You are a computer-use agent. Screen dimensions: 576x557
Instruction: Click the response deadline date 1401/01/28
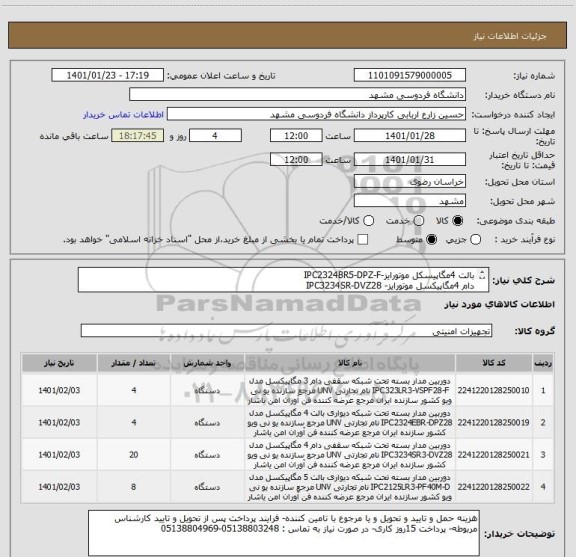410,136
